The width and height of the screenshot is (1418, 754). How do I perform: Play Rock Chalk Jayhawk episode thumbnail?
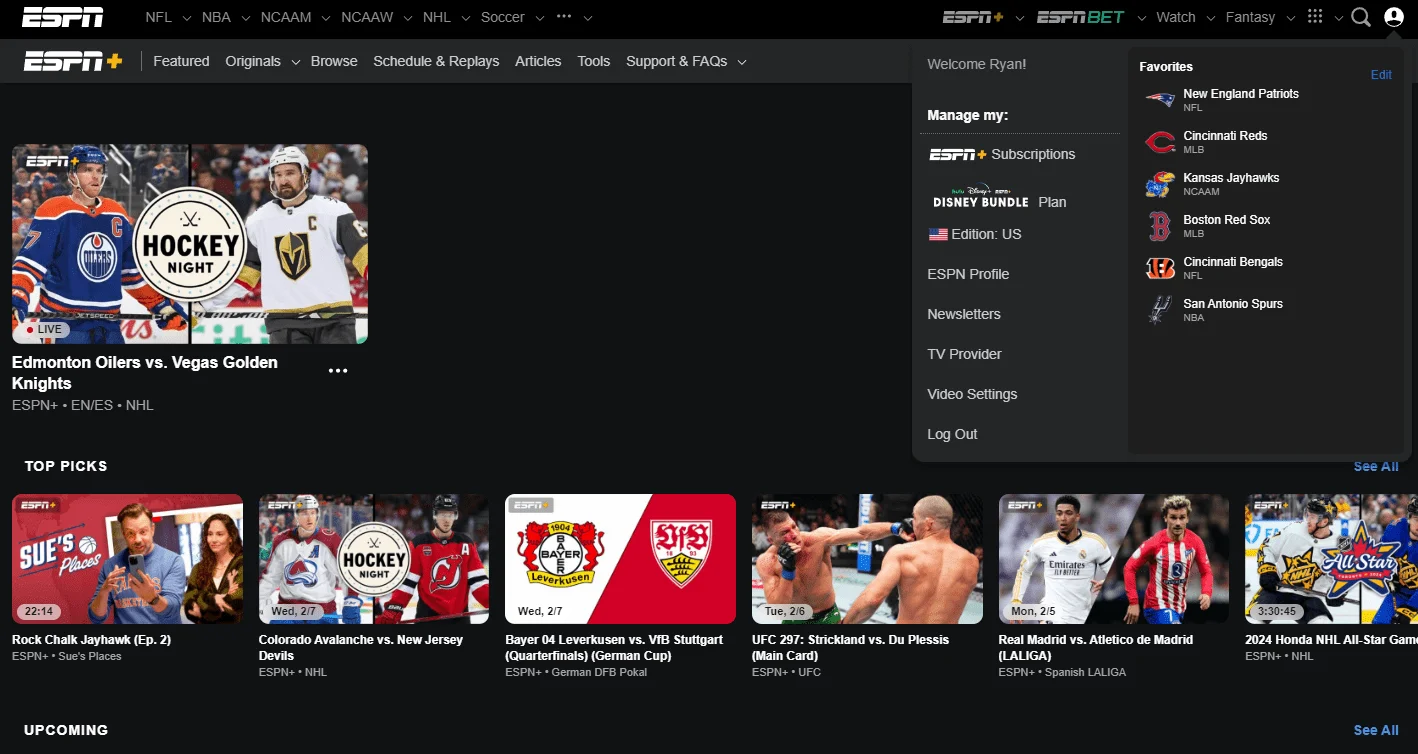[127, 559]
